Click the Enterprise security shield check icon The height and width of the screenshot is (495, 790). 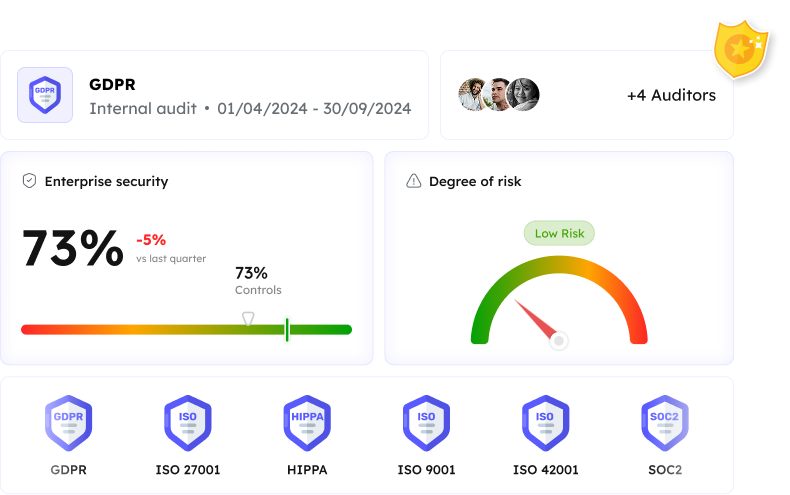point(29,180)
